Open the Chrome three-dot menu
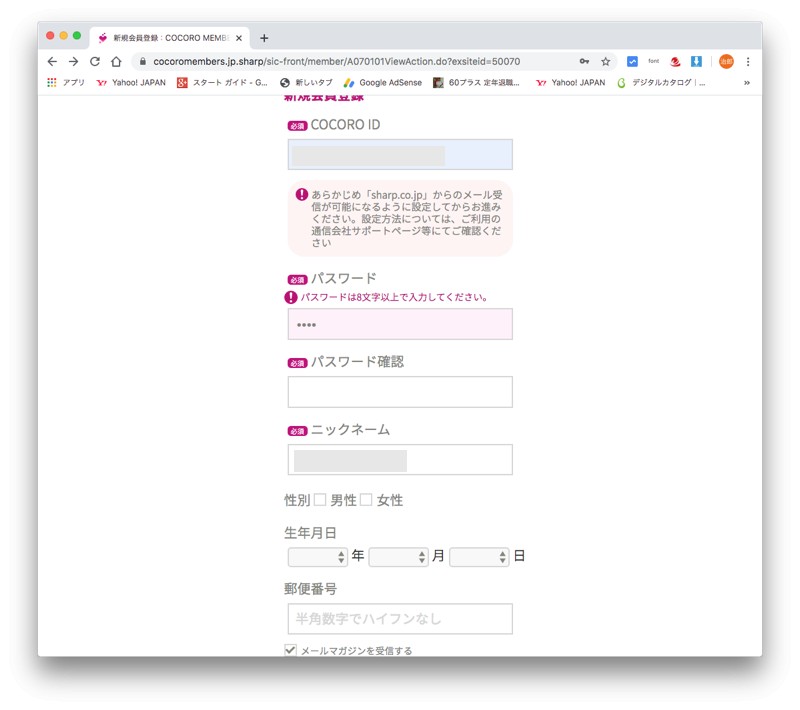The height and width of the screenshot is (710, 800). 748,61
